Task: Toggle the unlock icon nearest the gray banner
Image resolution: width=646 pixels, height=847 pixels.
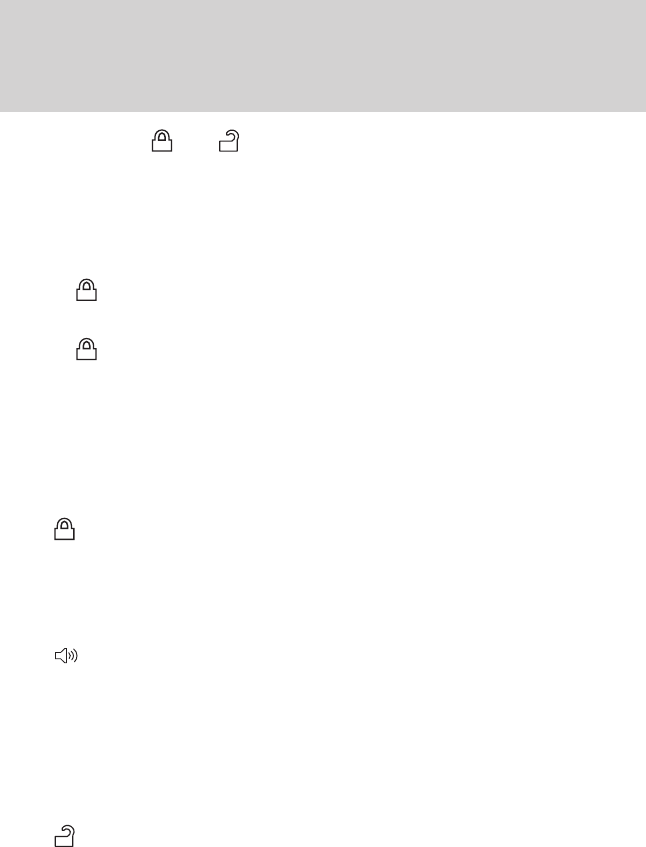Action: pos(229,141)
